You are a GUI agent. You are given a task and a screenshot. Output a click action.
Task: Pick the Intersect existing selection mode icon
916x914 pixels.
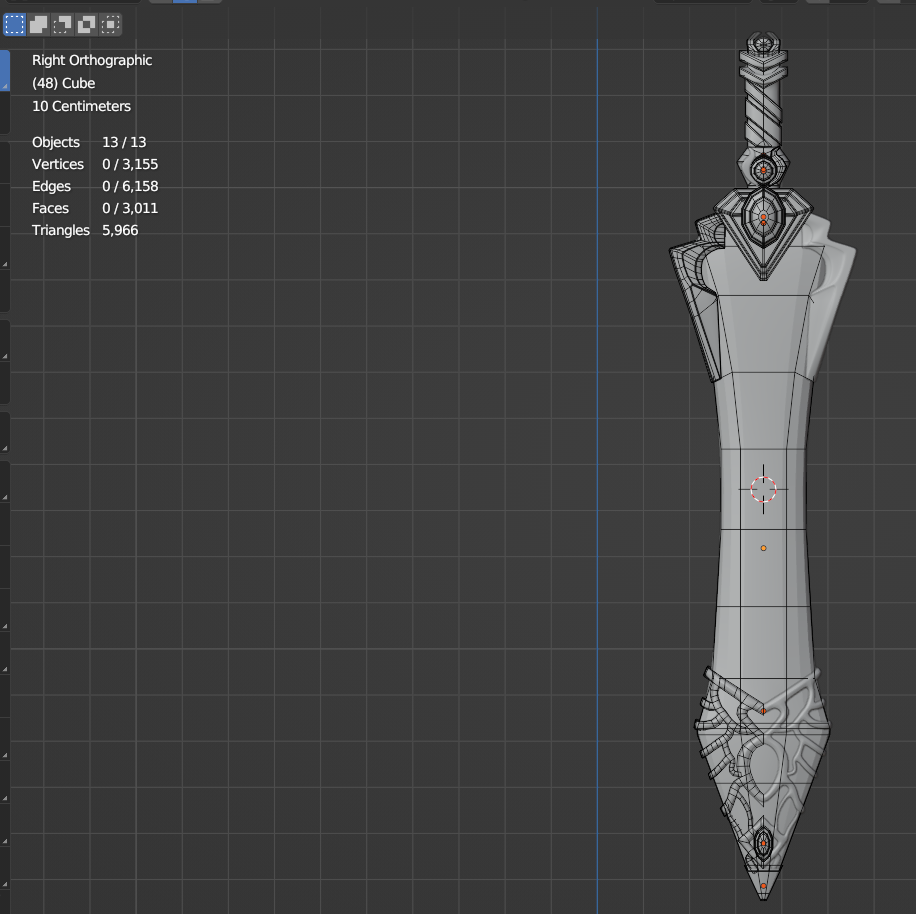(110, 25)
